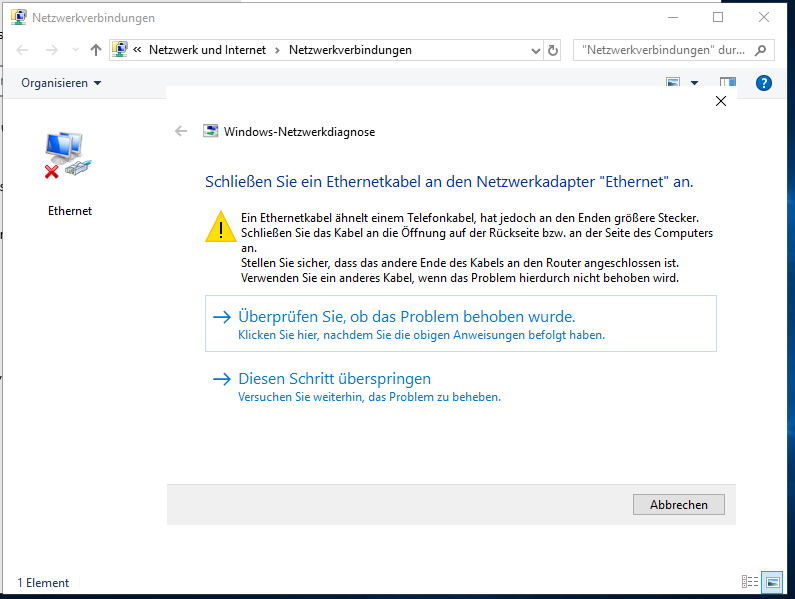Open recent locations dropdown arrow
Screen dimensions: 795x599
coord(76,50)
